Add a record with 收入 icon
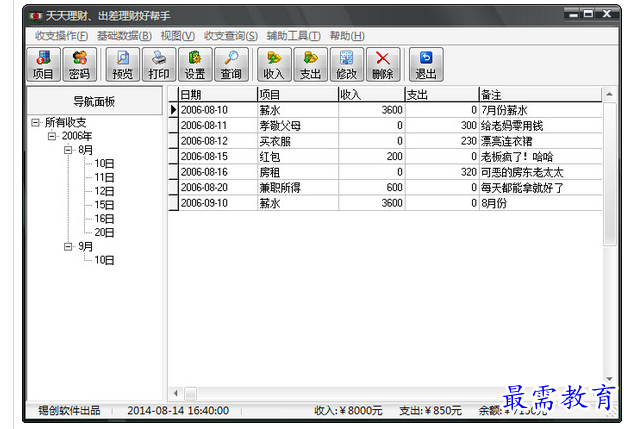The height and width of the screenshot is (429, 624). click(274, 64)
